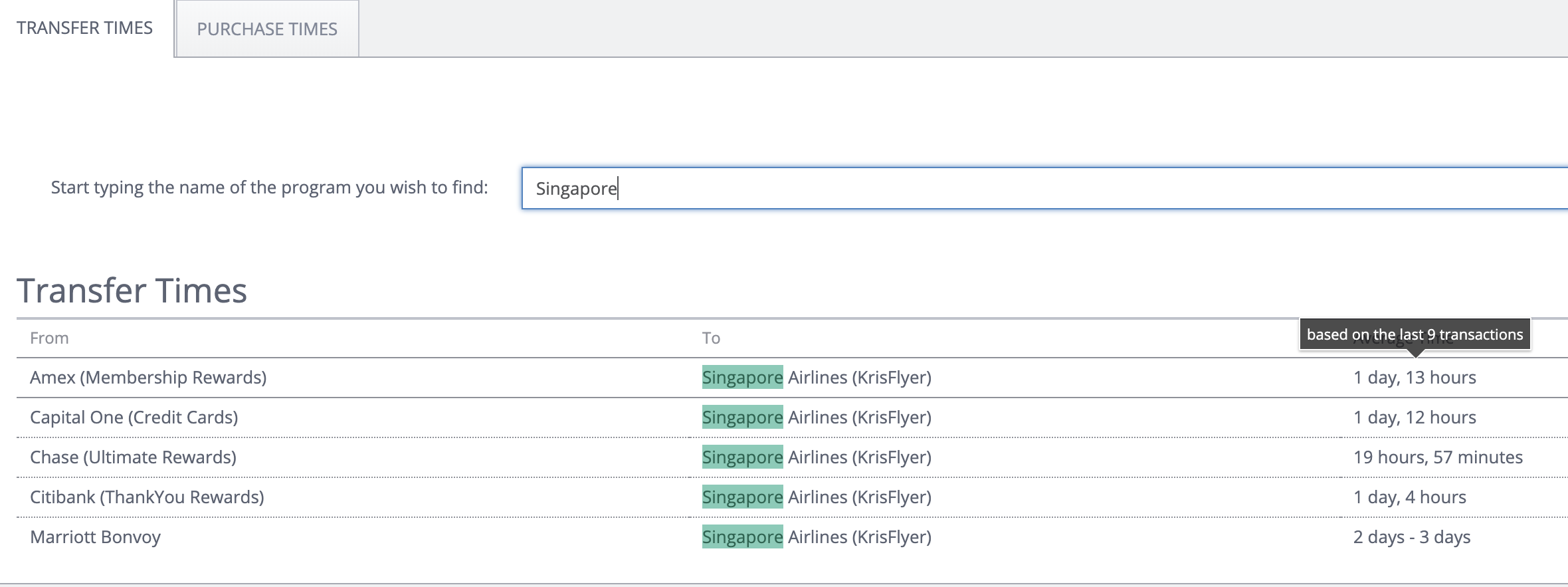The width and height of the screenshot is (1568, 587).
Task: Click the Transfer Times section heading
Action: tap(132, 291)
